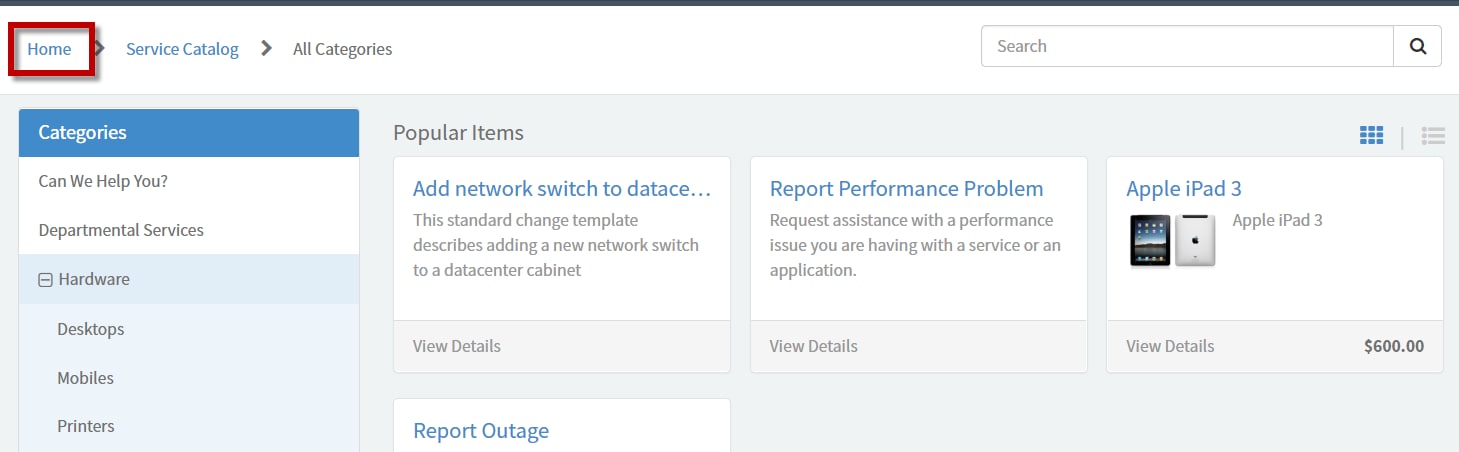Select Can We Help You? category
The image size is (1459, 452).
click(189, 182)
